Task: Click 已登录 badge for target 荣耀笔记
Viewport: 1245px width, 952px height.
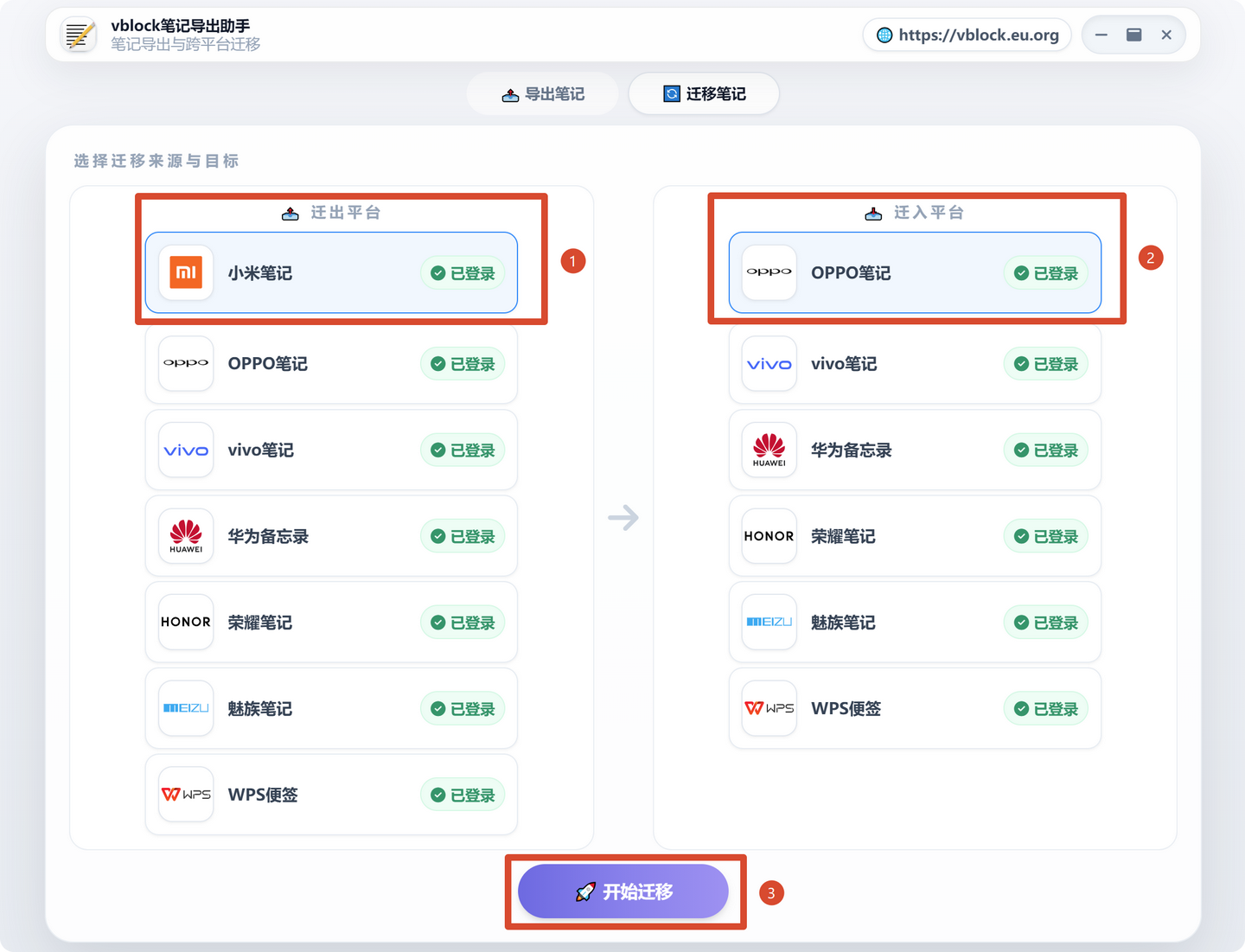Action: (1046, 537)
